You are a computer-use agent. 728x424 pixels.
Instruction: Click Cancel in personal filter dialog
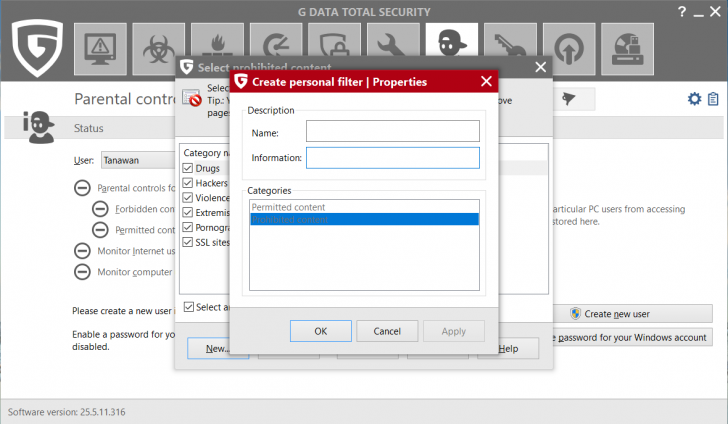387,331
